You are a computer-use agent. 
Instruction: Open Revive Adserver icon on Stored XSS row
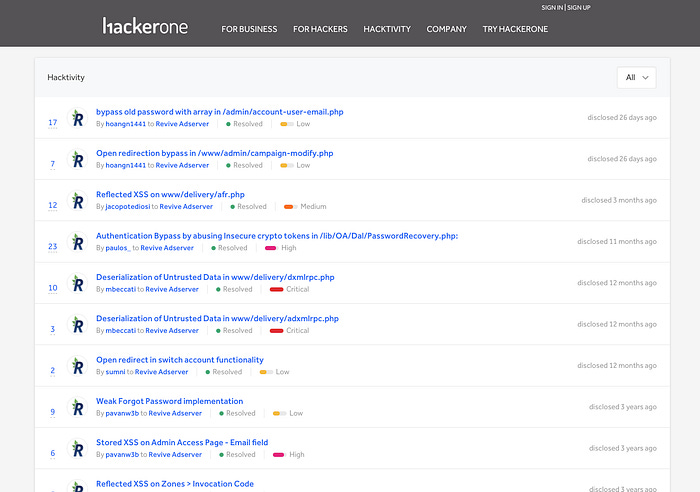pyautogui.click(x=77, y=449)
